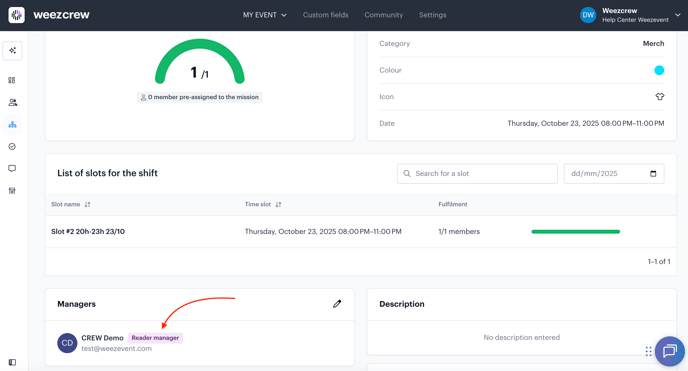Open the sparkle AI assistant sidebar icon

12,50
